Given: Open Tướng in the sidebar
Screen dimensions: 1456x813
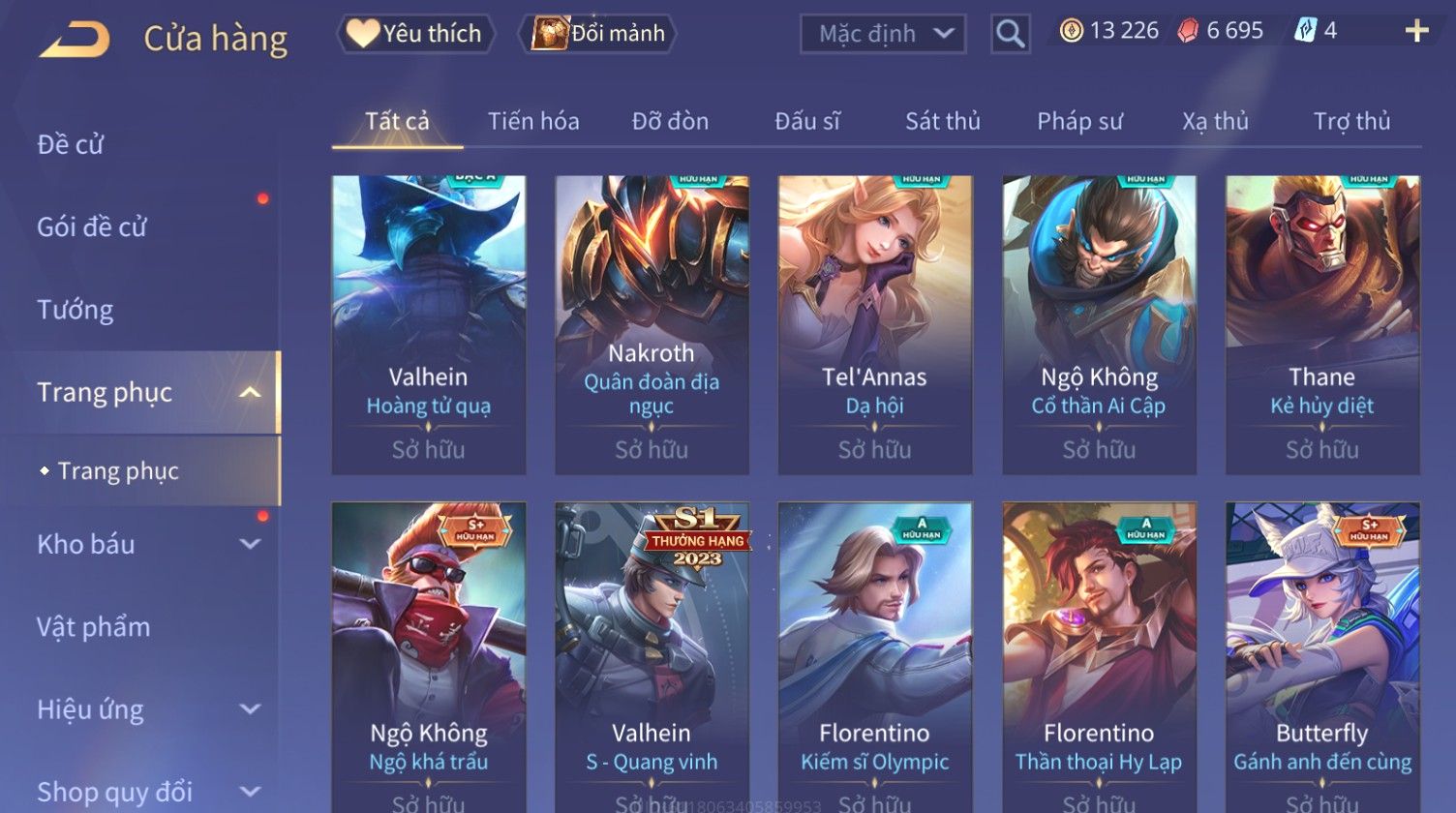Looking at the screenshot, I should 75,310.
